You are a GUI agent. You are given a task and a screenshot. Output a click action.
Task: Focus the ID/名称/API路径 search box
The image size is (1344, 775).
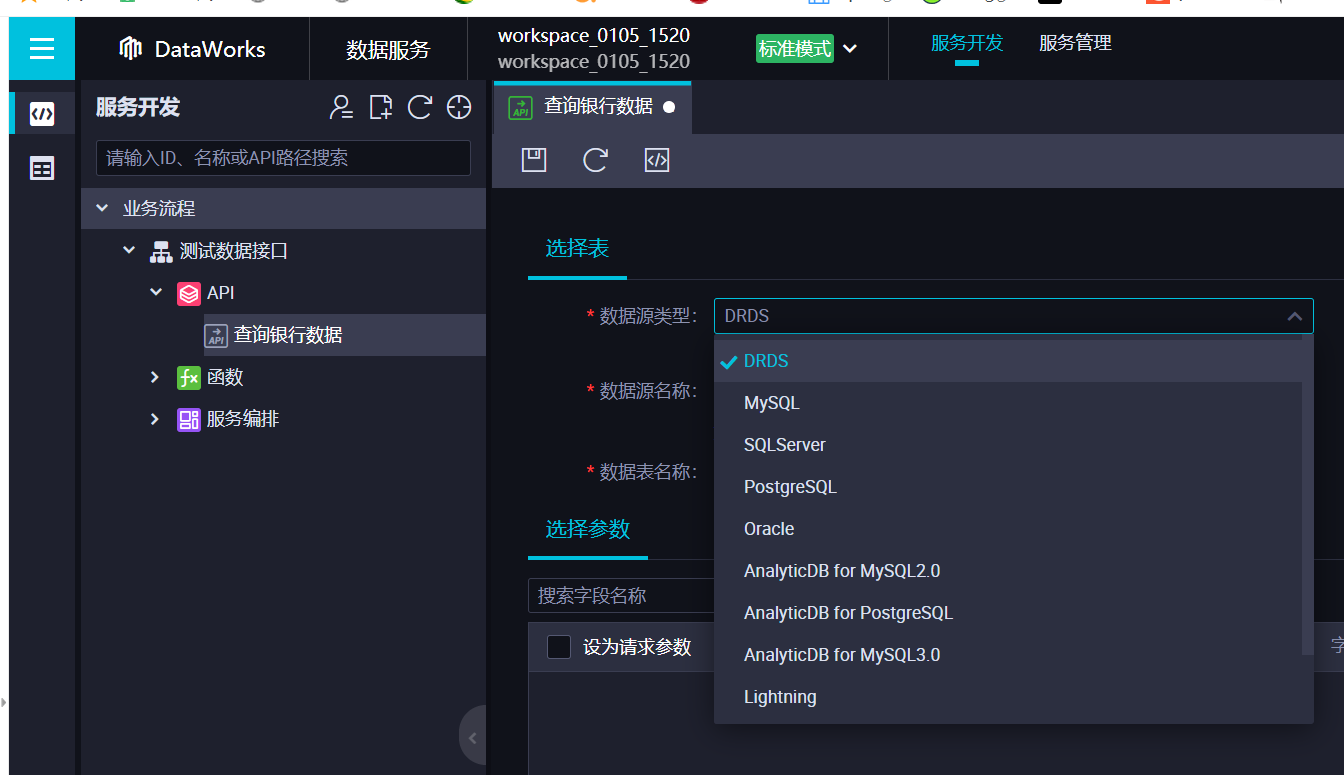[283, 158]
